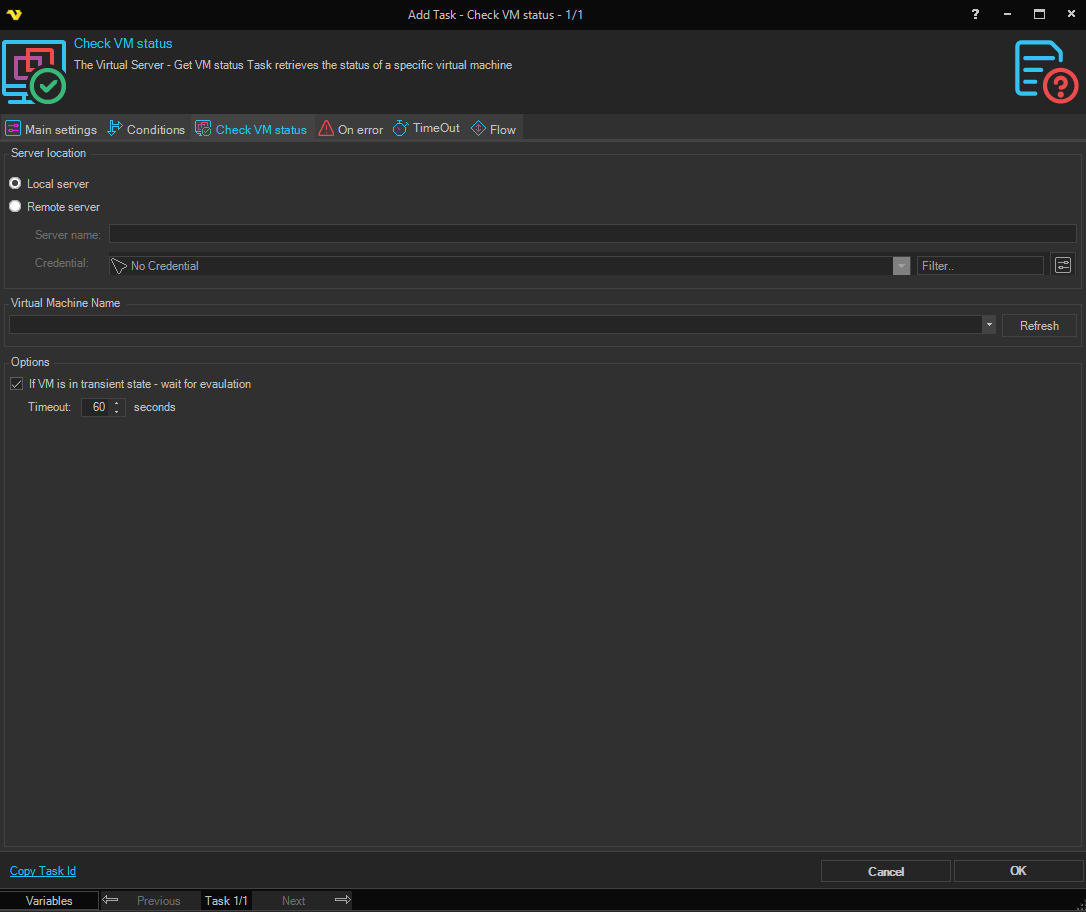Click the VisualCron logo in title bar
This screenshot has height=912, width=1086.
point(14,14)
